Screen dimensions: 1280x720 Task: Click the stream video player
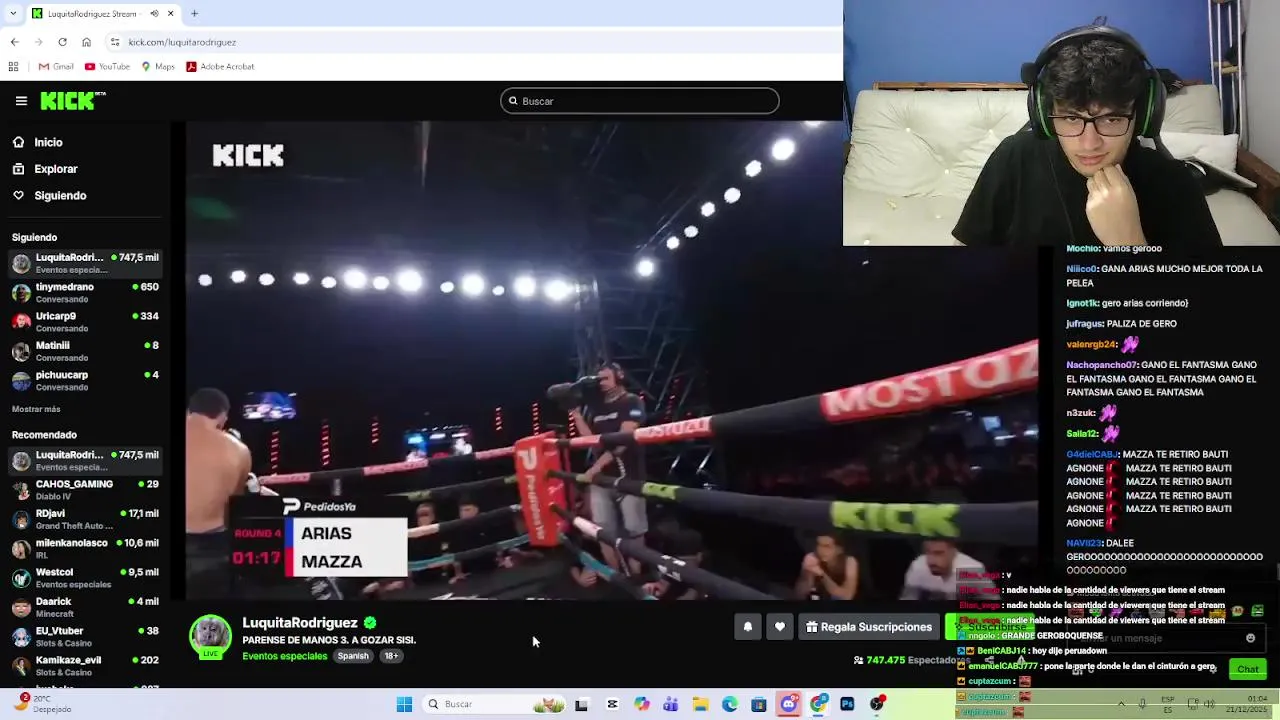(x=612, y=360)
